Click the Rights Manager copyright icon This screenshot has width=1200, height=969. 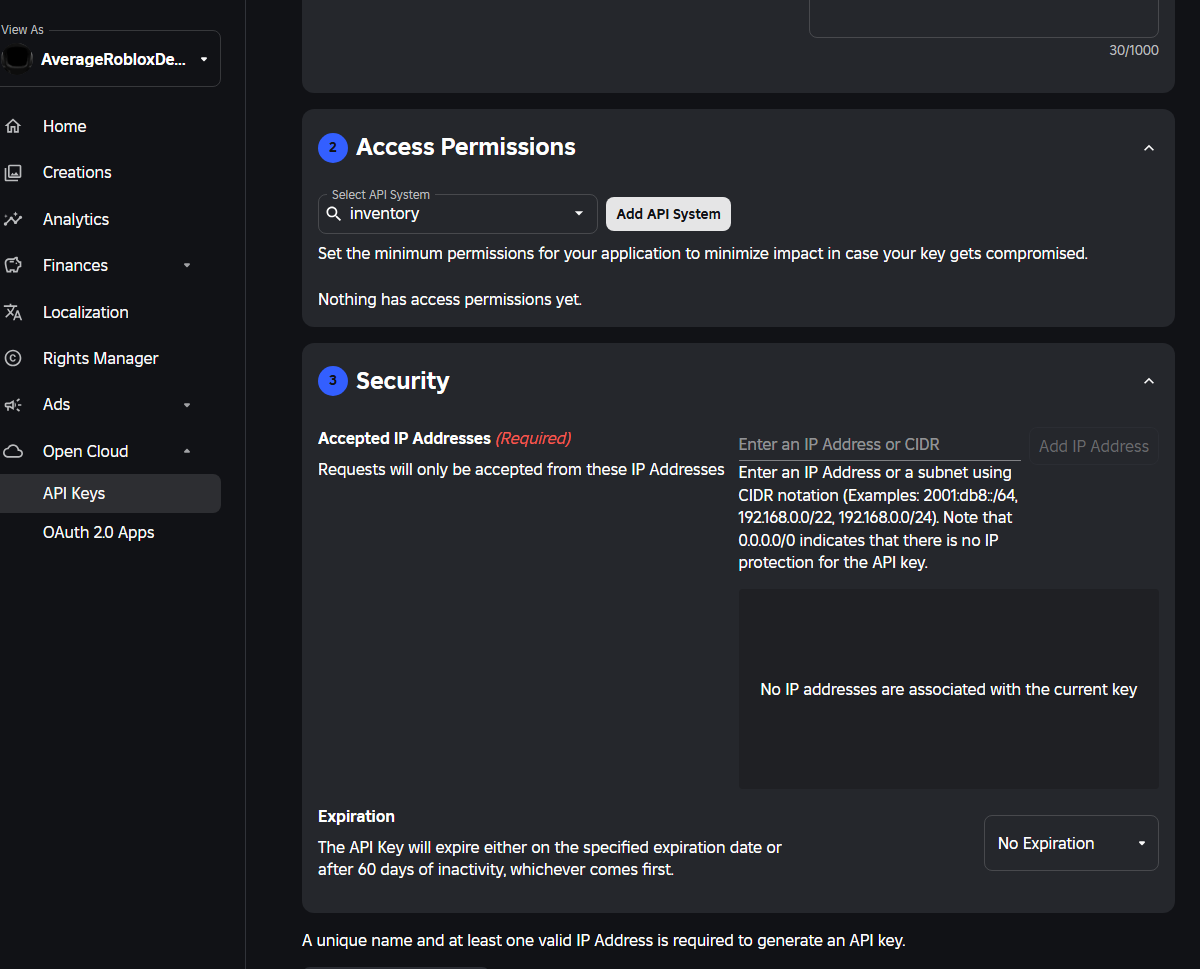pos(13,358)
